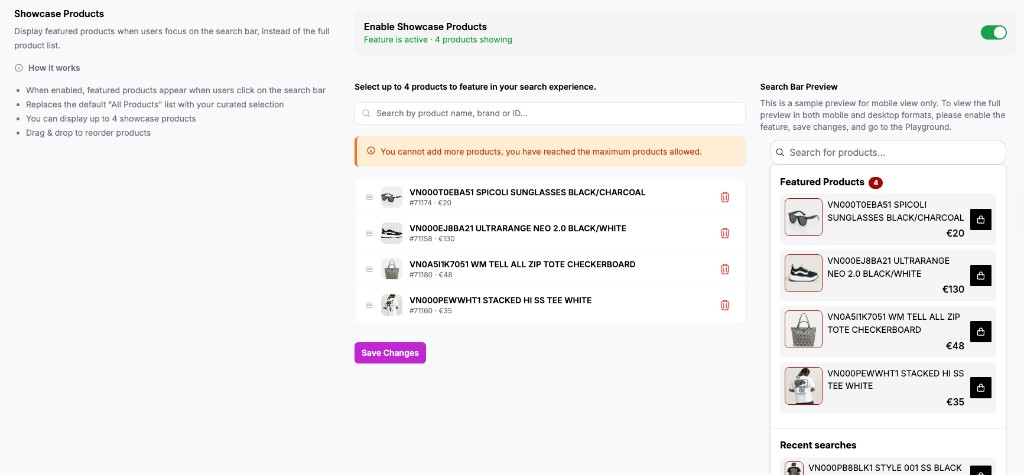Click cart button for Stacked Hi Tee preview

click(980, 387)
